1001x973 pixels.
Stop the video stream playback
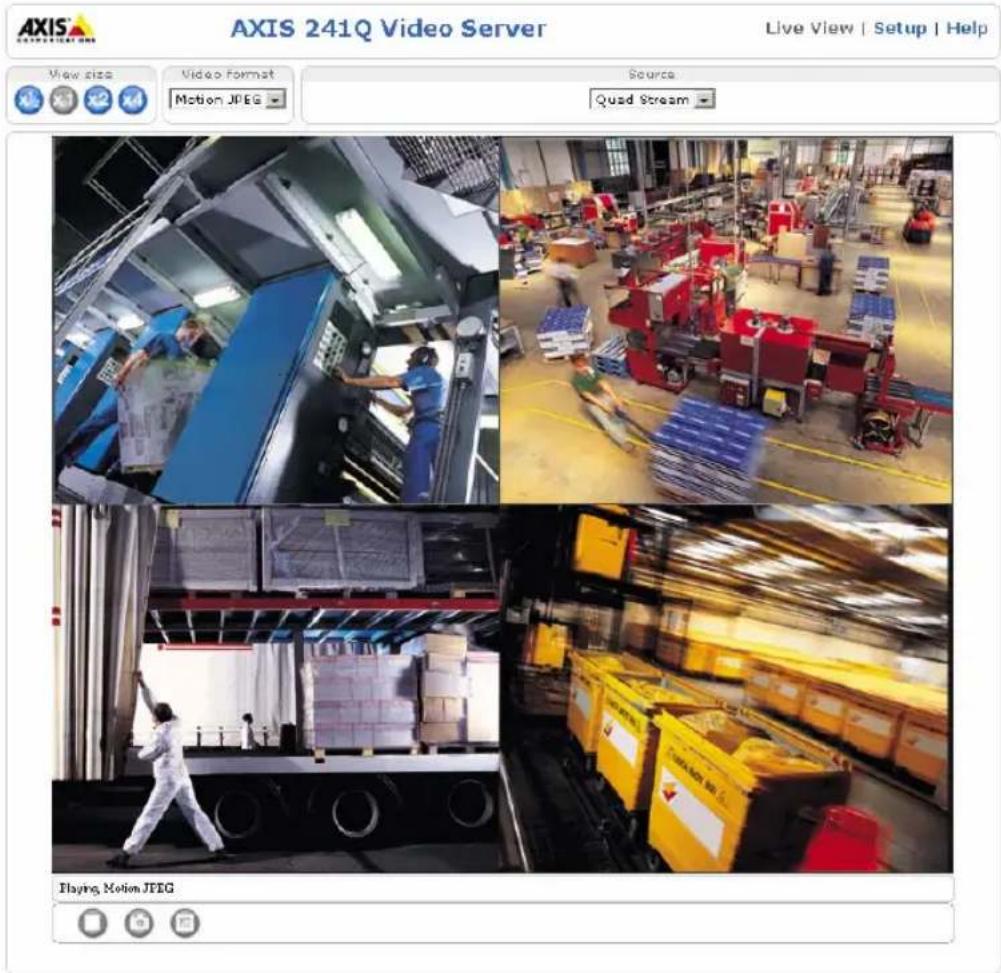click(x=93, y=923)
